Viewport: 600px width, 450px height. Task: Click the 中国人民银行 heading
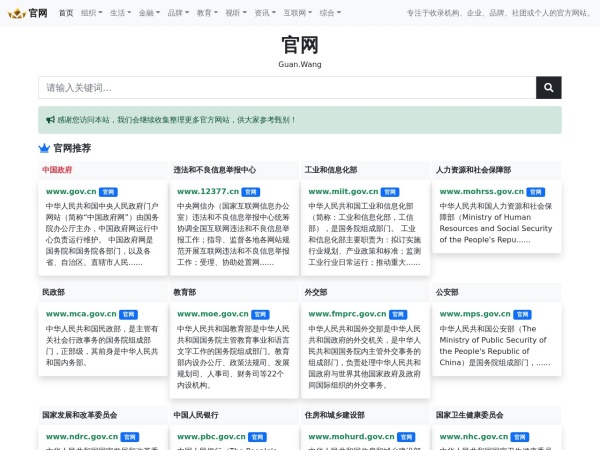click(196, 415)
